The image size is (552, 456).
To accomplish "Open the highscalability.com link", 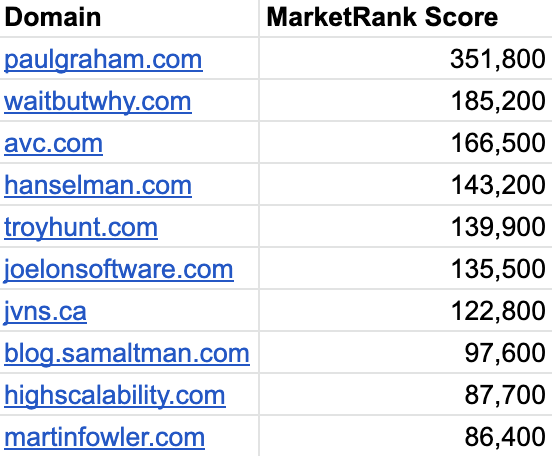I will [x=115, y=395].
